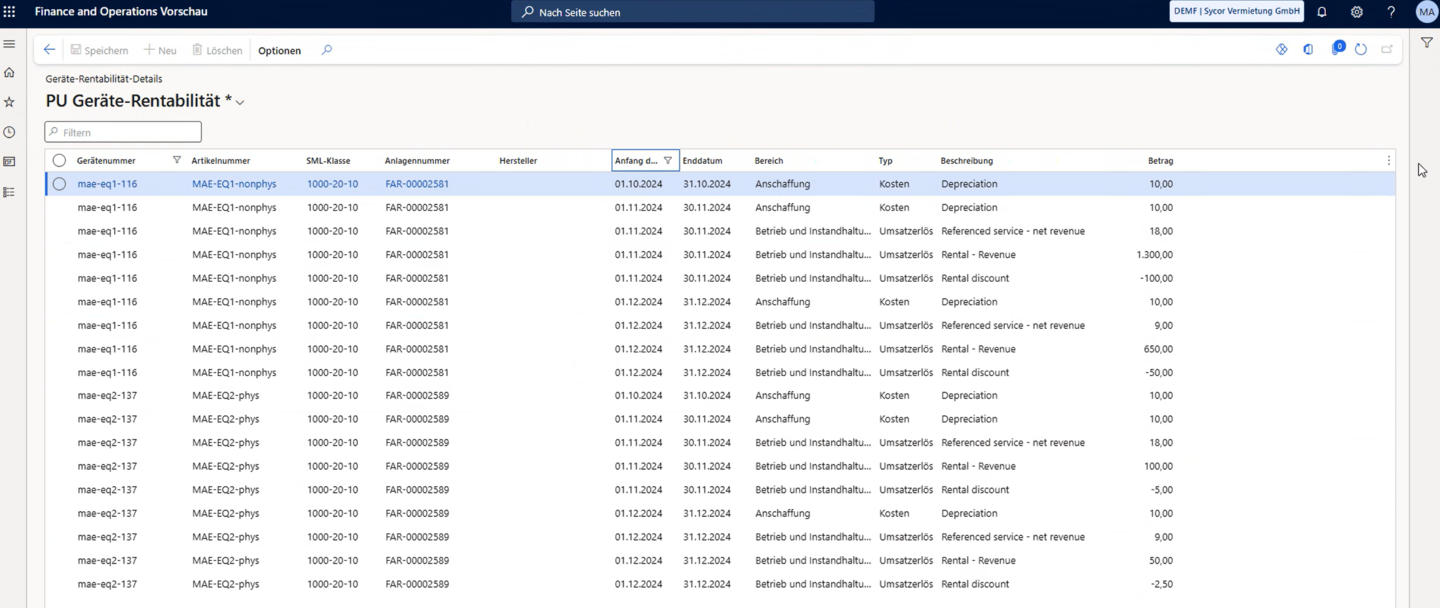Open the filter pane funnel icon
This screenshot has width=1440, height=608.
tap(1427, 43)
